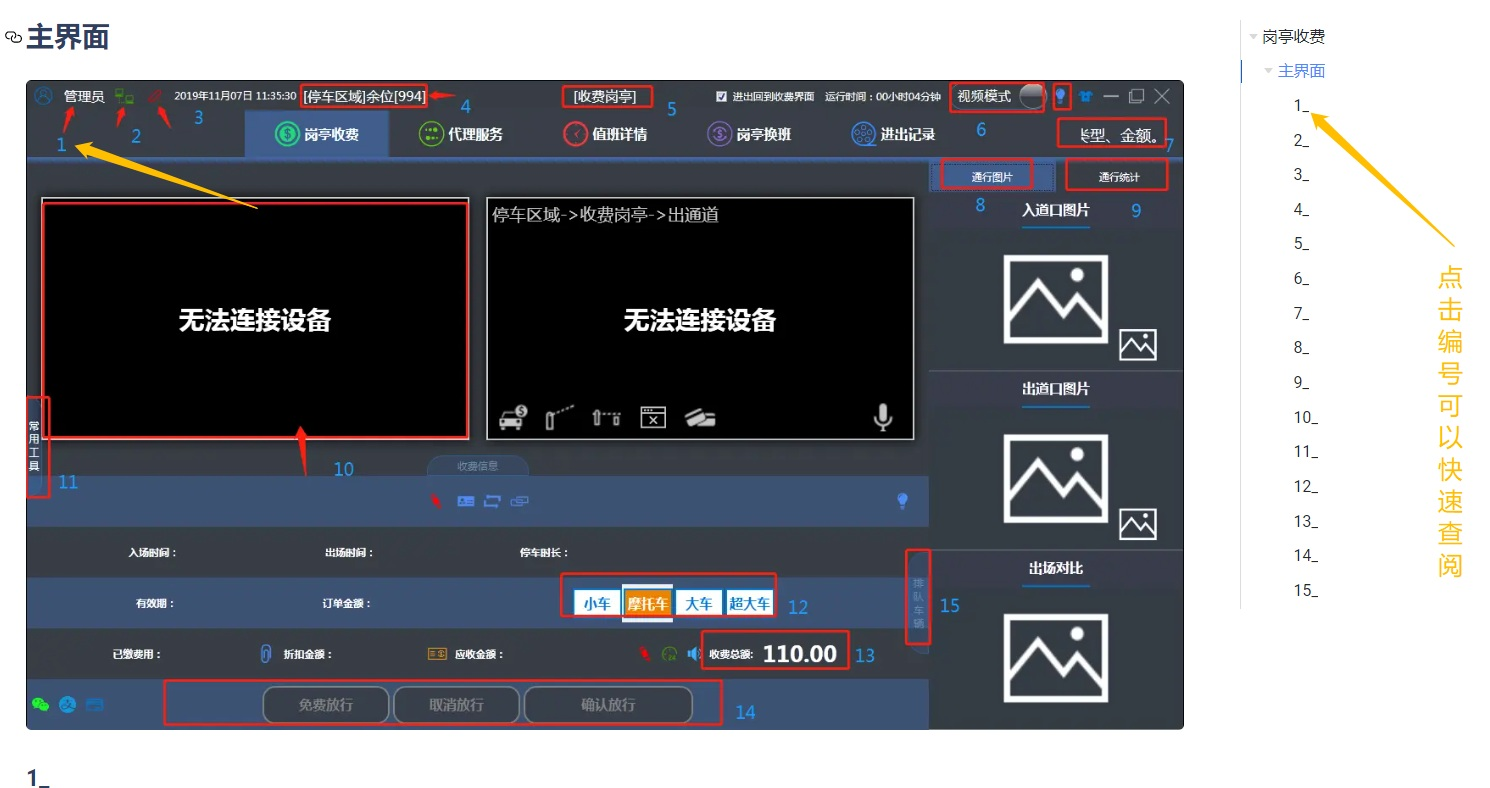The height and width of the screenshot is (788, 1490).
Task: Switch to the 岗亭换班 tab
Action: (x=749, y=134)
